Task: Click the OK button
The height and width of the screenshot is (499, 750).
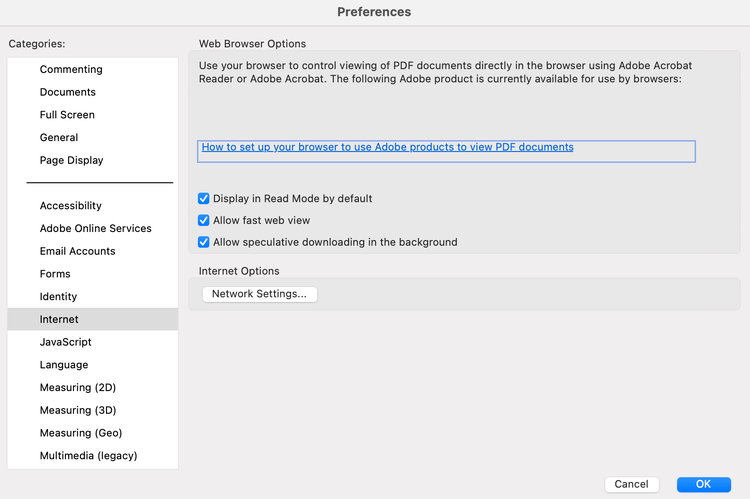Action: point(703,484)
